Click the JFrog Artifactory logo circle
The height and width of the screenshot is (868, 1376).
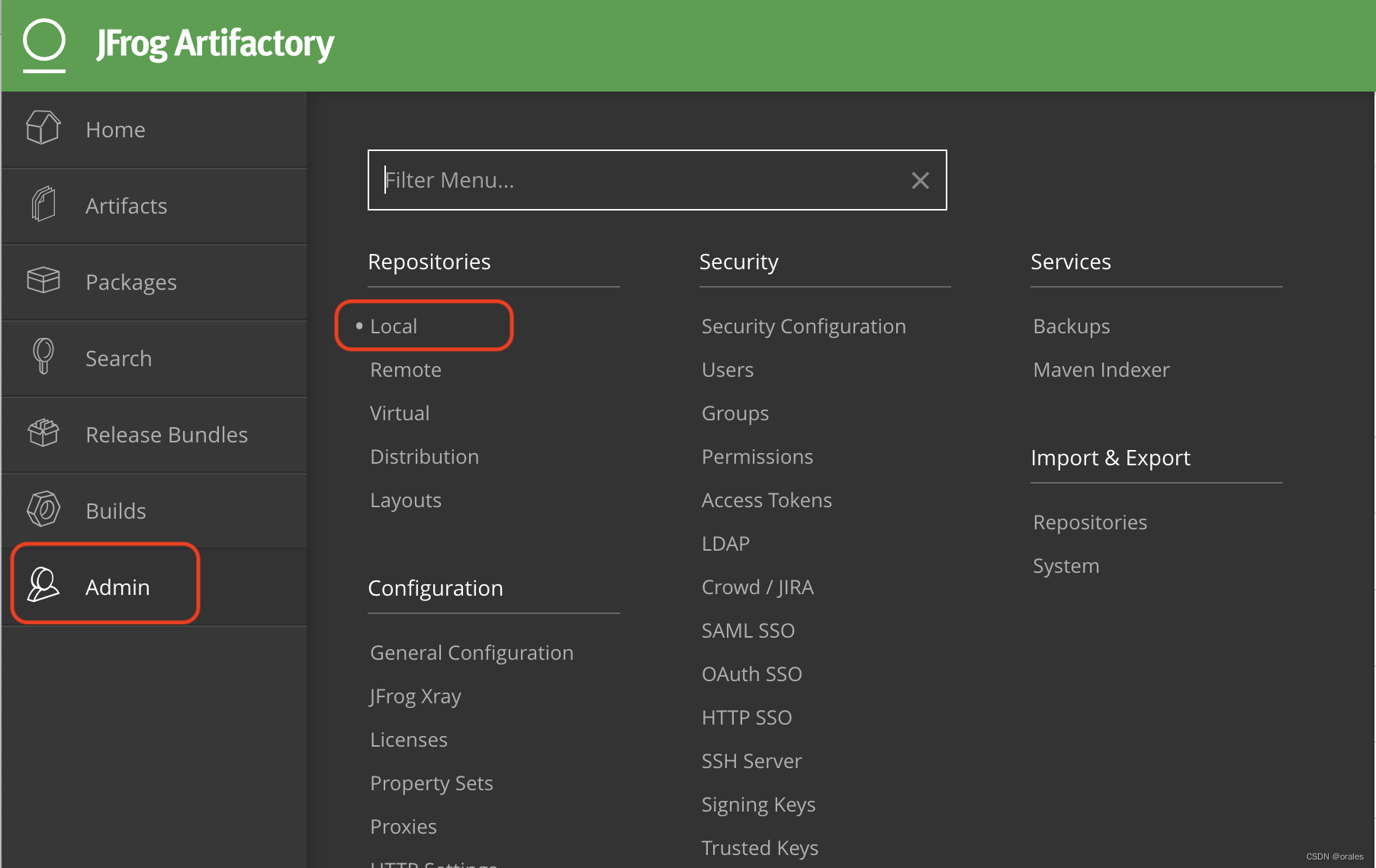(x=44, y=40)
